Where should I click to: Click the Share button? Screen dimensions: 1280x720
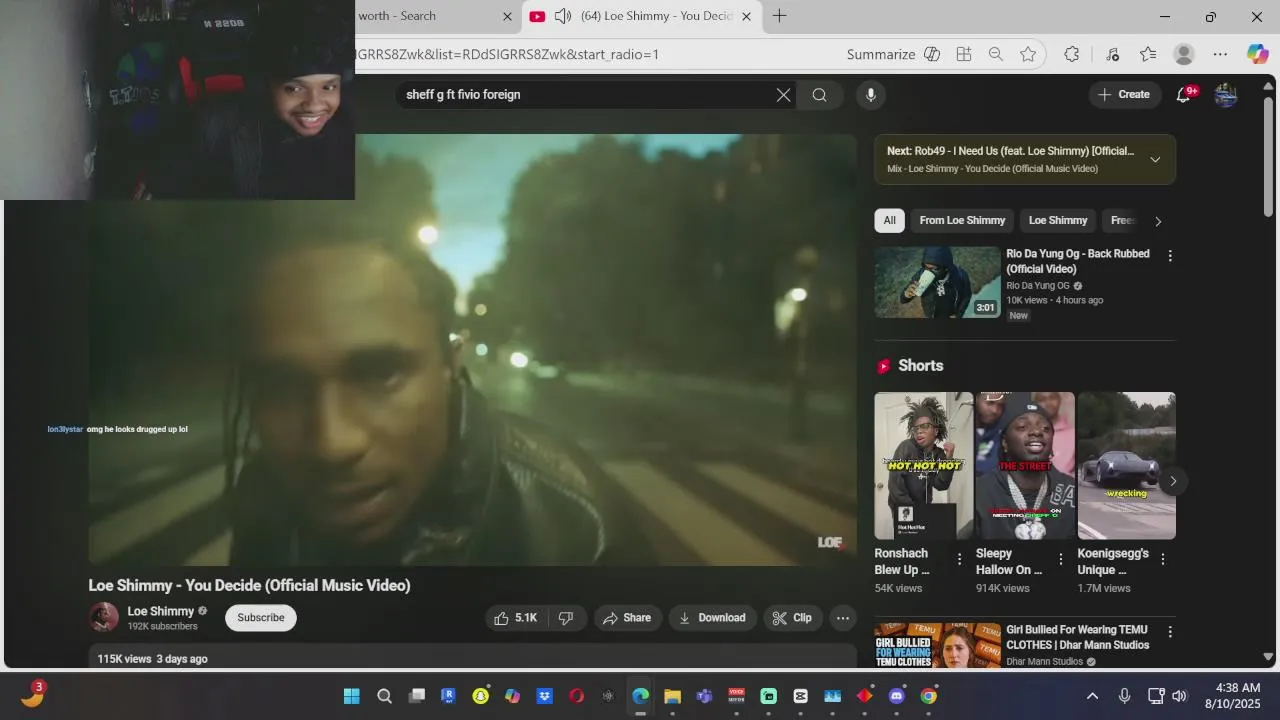tap(627, 618)
